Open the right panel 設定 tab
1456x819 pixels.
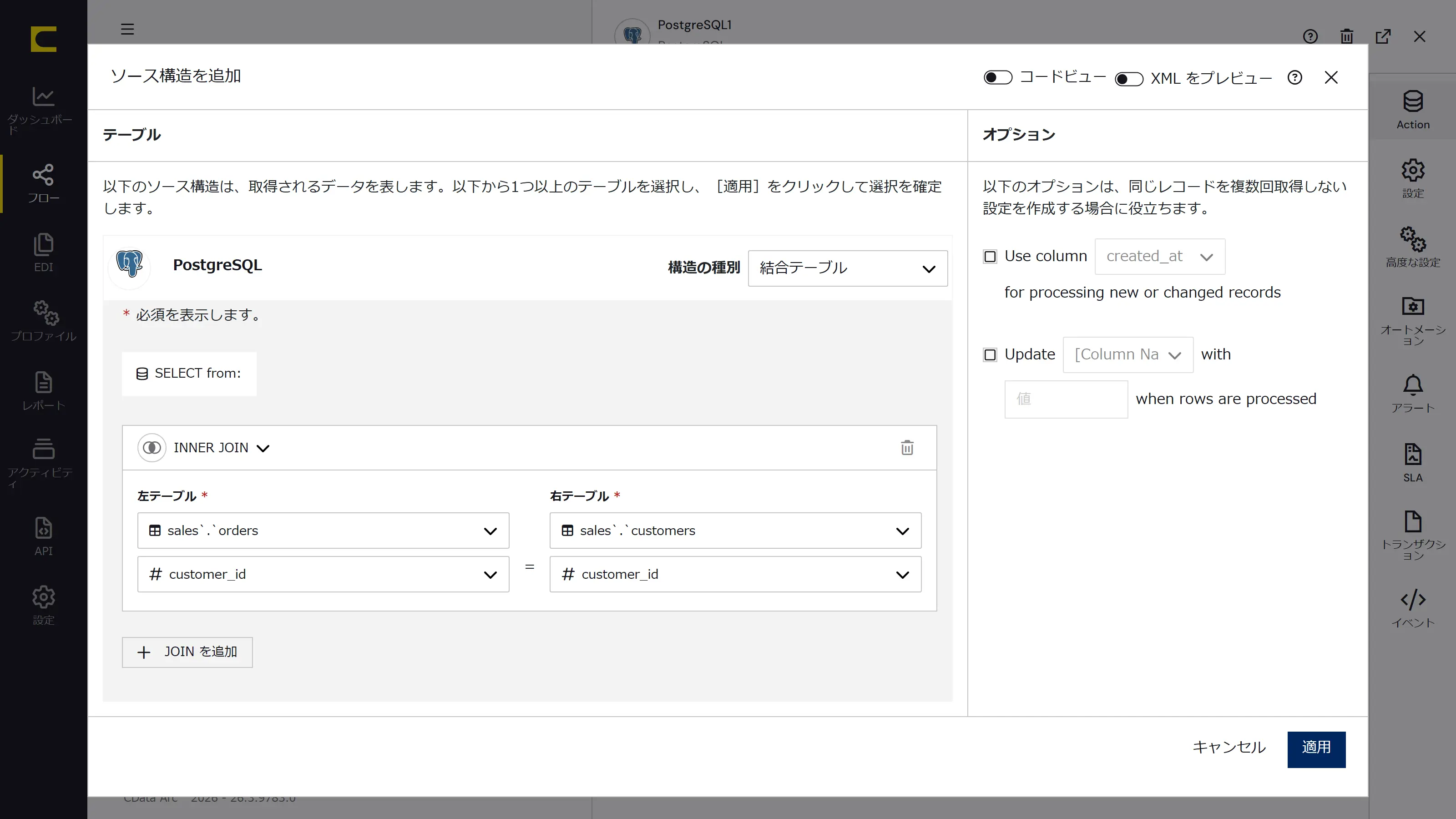[1413, 179]
